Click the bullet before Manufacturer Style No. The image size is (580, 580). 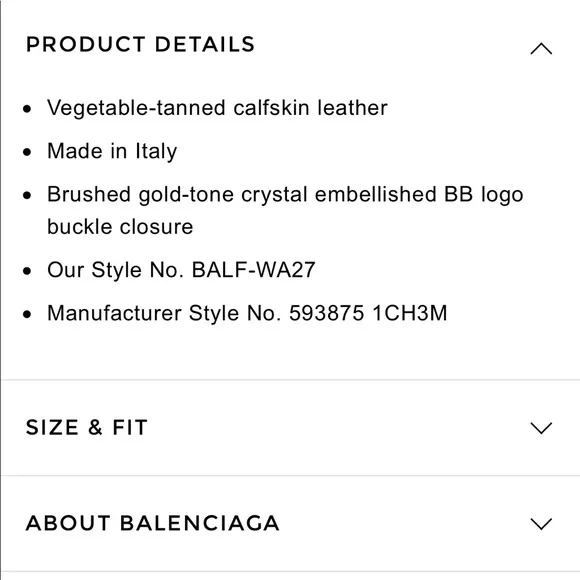tap(27, 314)
